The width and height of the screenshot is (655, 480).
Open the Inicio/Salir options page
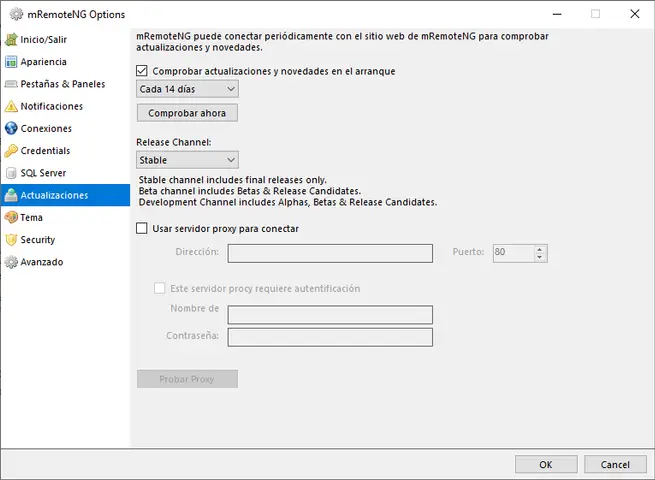(65, 40)
